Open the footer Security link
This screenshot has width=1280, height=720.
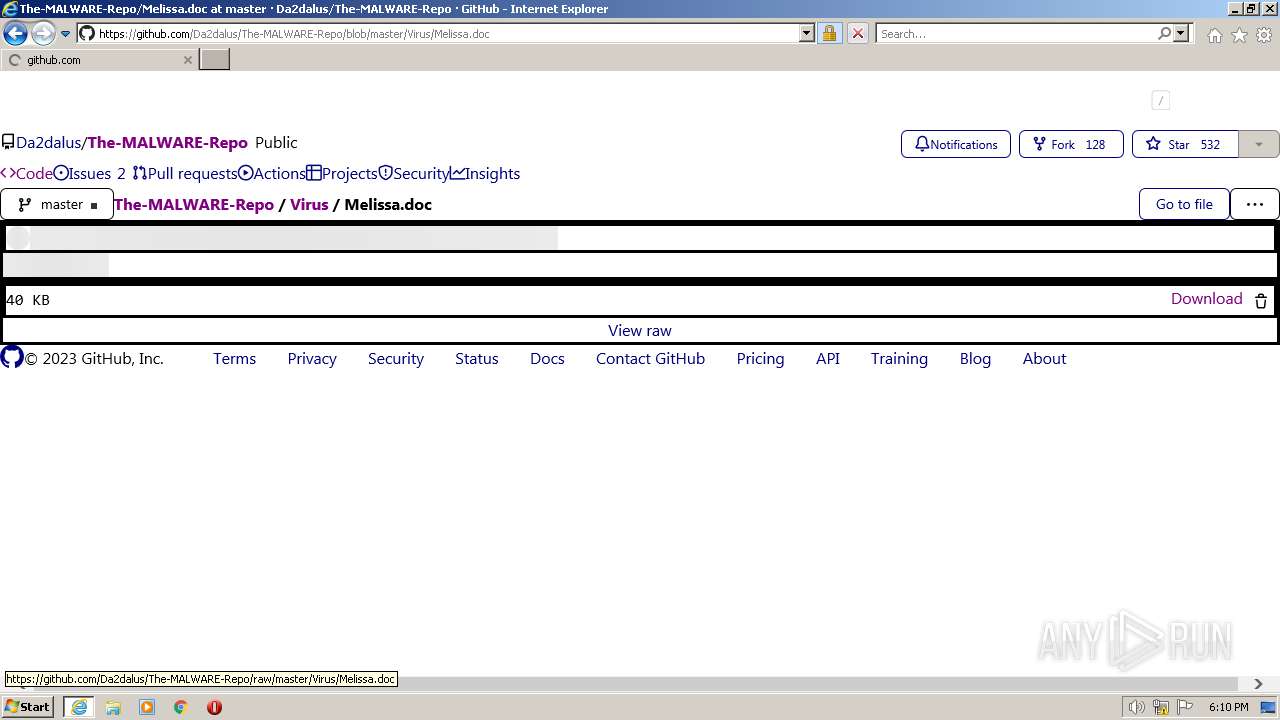396,358
